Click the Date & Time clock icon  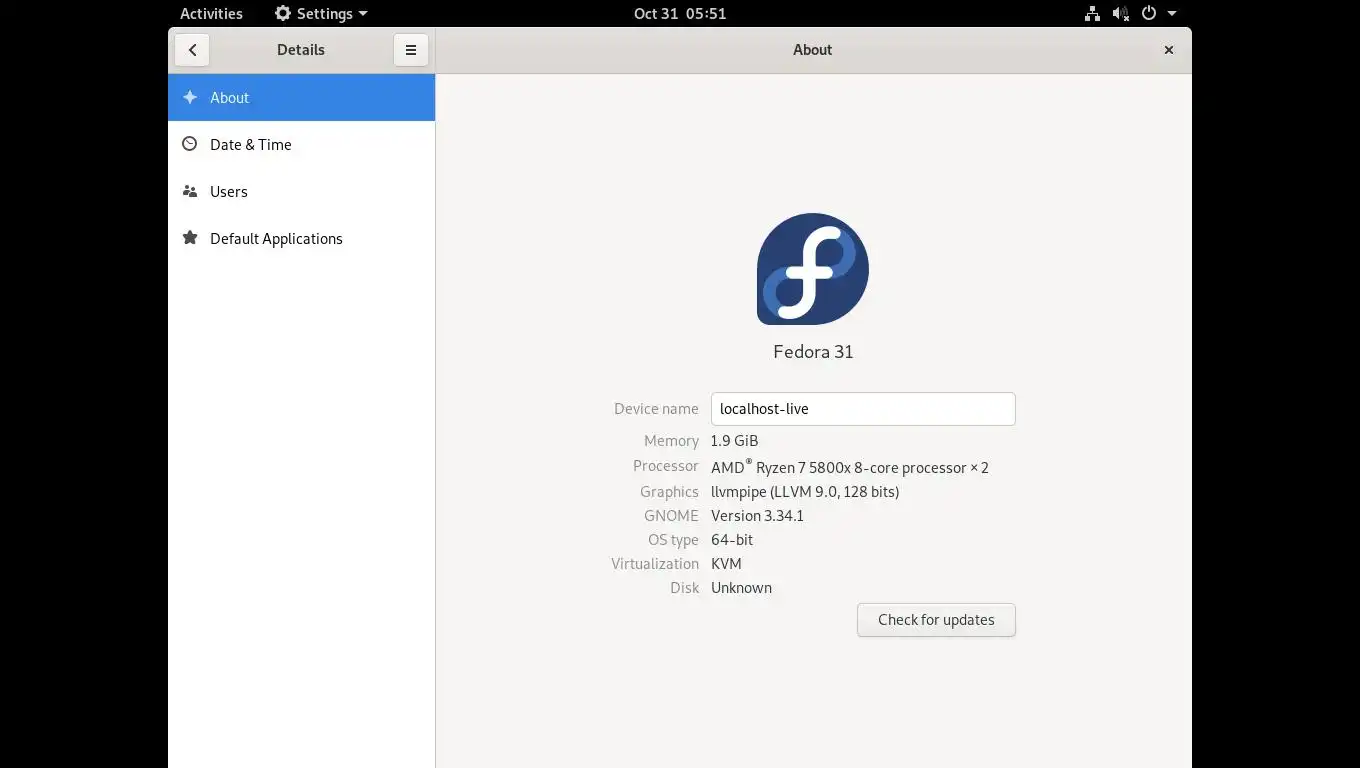point(190,144)
